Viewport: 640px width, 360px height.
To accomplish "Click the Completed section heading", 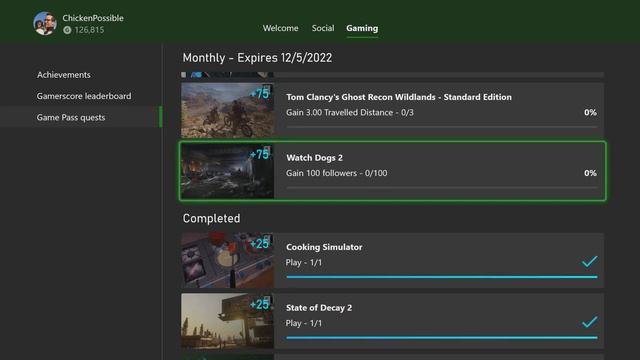I will [x=211, y=218].
